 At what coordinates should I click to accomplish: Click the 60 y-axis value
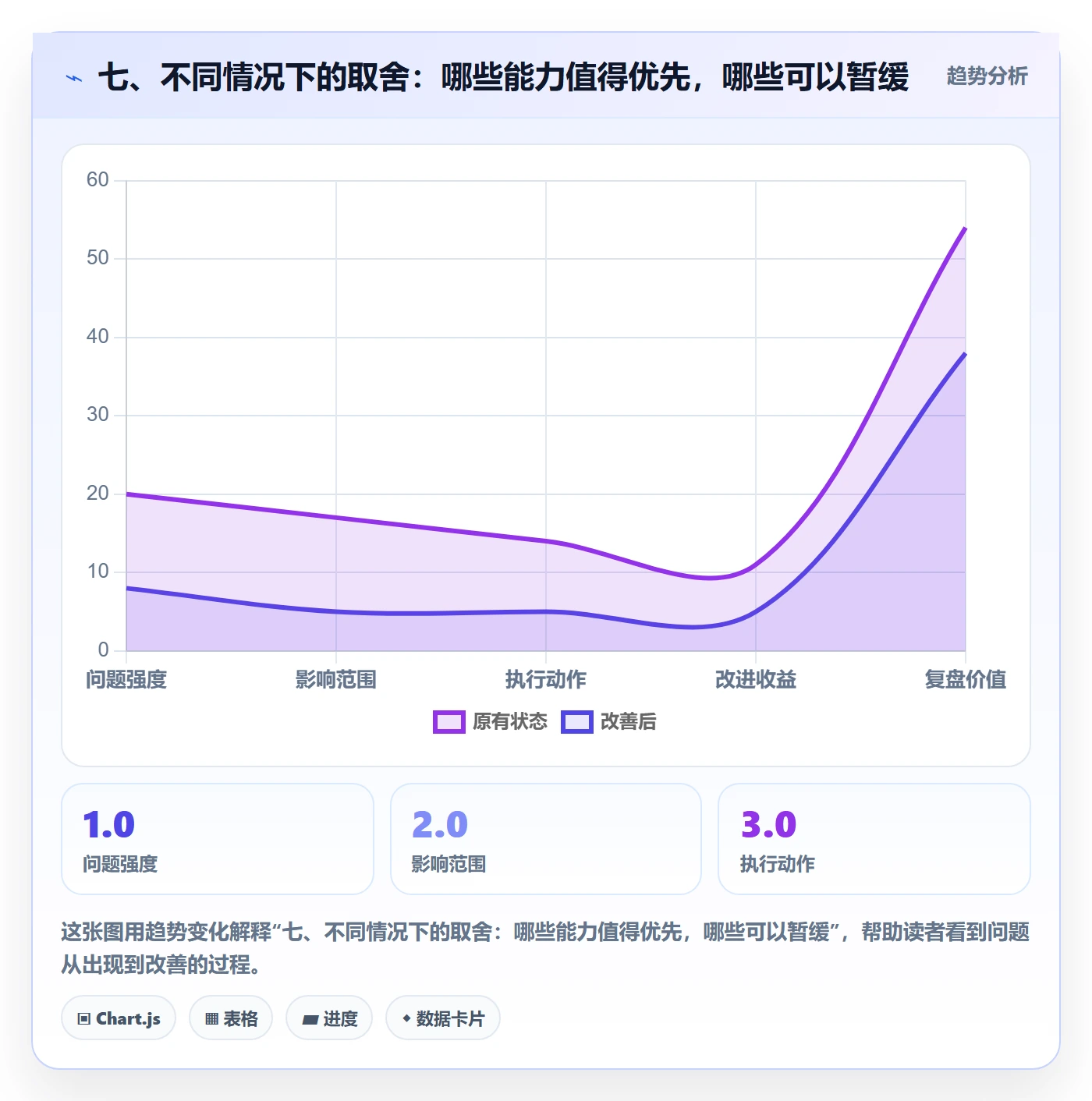[97, 180]
